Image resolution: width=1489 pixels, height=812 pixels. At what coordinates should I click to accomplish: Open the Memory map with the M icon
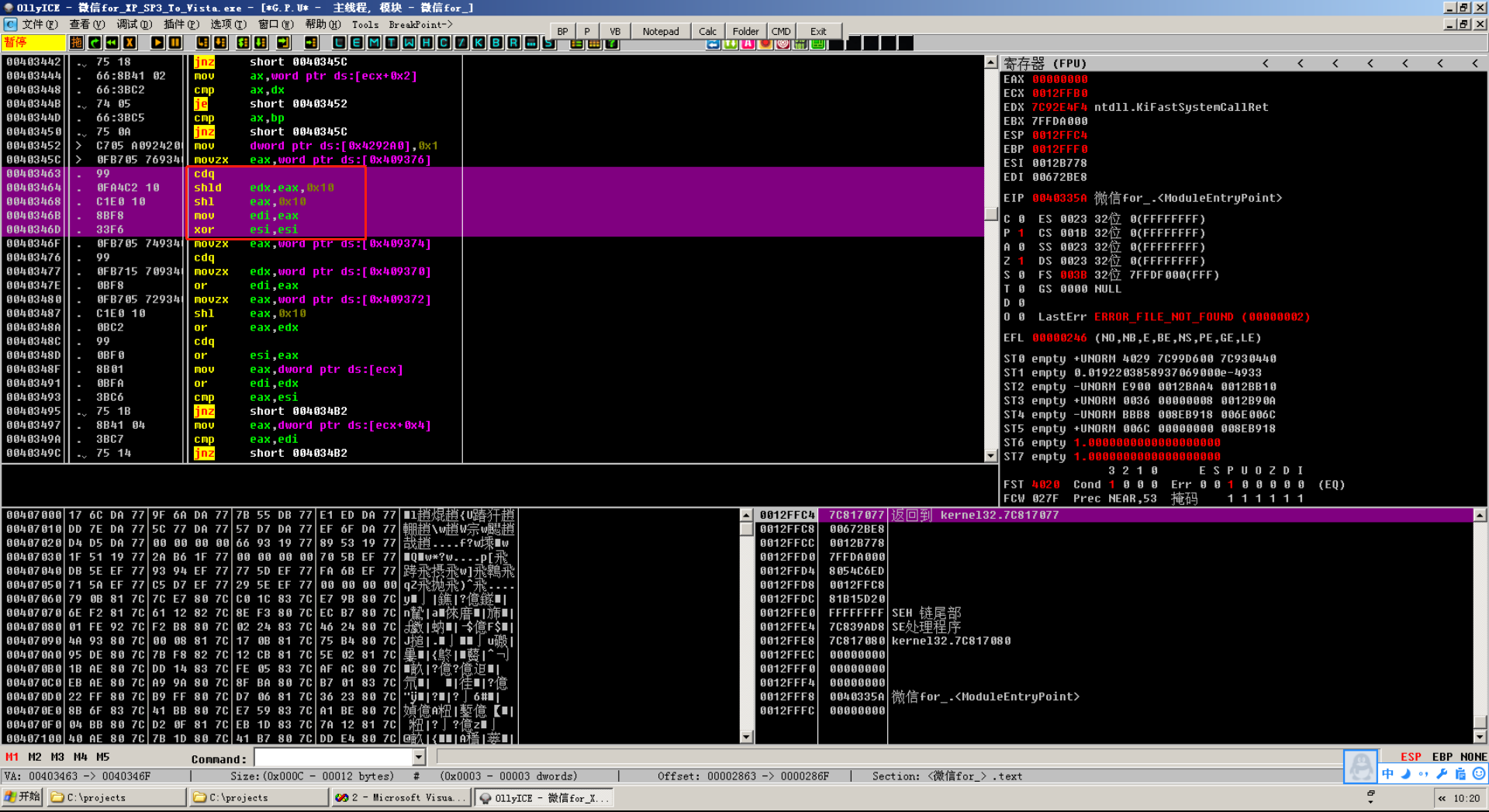[375, 43]
